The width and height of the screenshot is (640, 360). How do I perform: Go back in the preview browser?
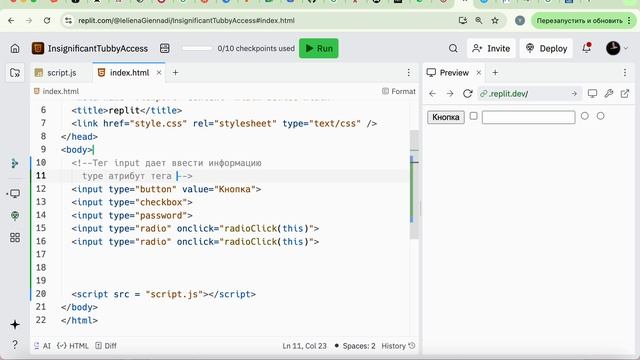[433, 94]
